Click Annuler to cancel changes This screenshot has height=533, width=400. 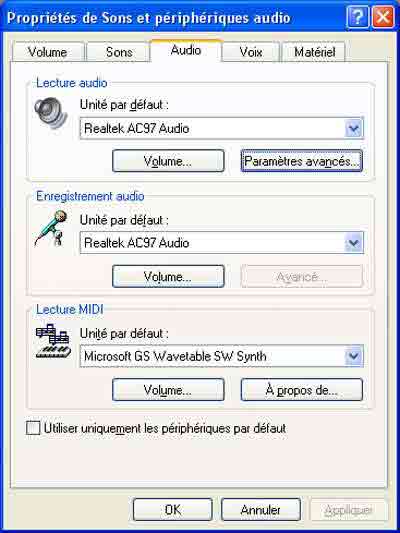(x=261, y=510)
